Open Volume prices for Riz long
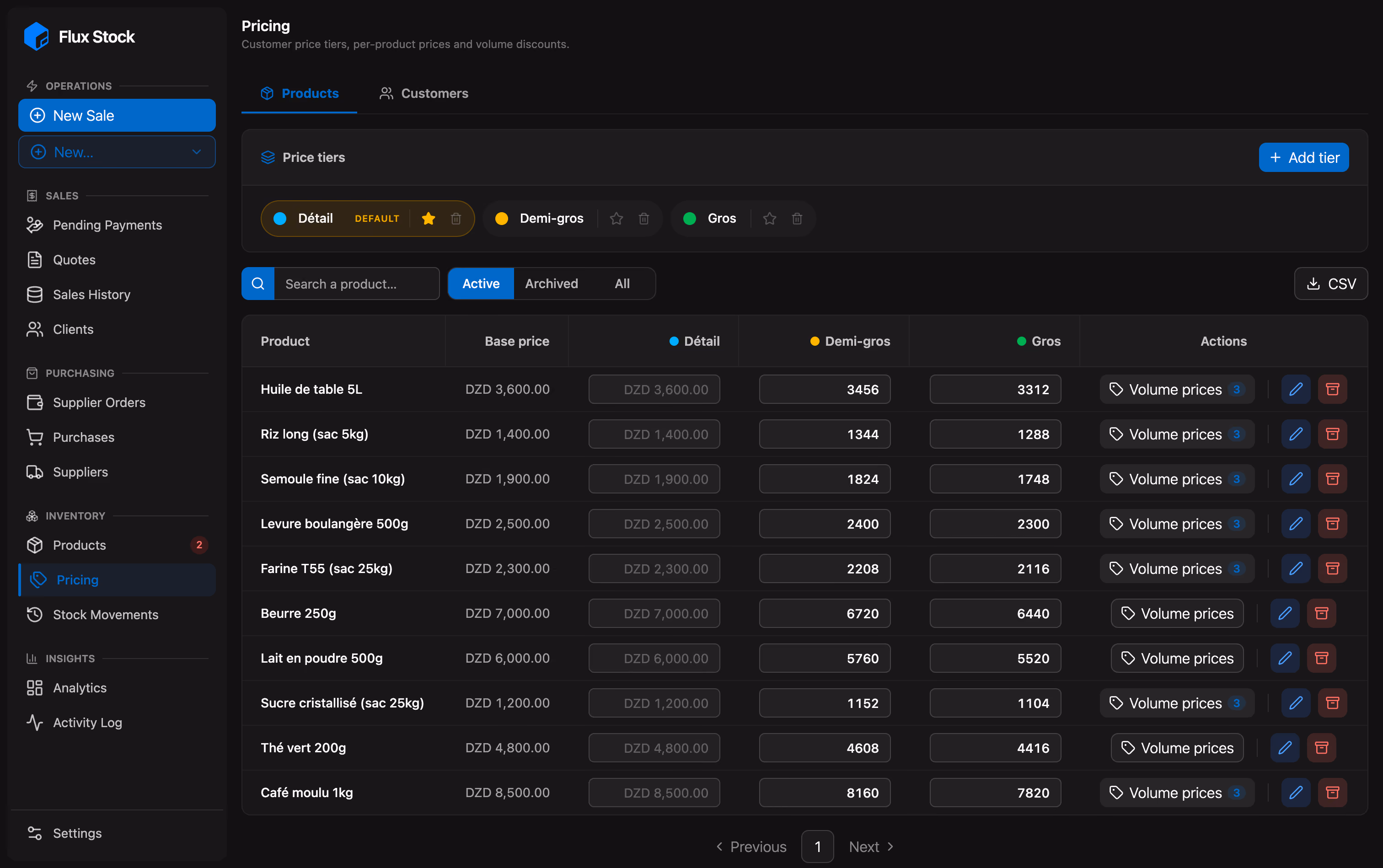The image size is (1383, 868). [x=1177, y=434]
